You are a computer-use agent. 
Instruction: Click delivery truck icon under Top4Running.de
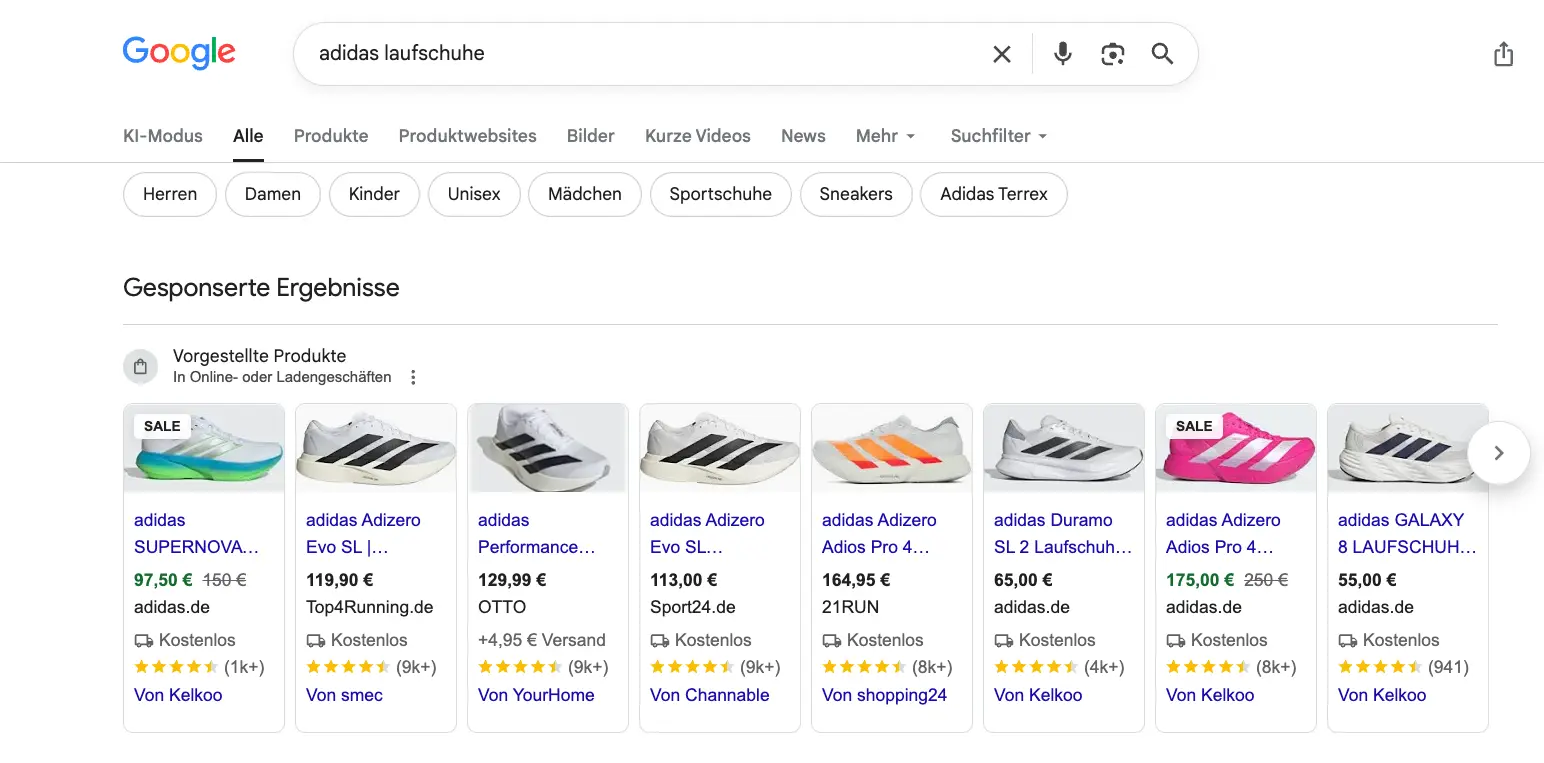click(316, 640)
